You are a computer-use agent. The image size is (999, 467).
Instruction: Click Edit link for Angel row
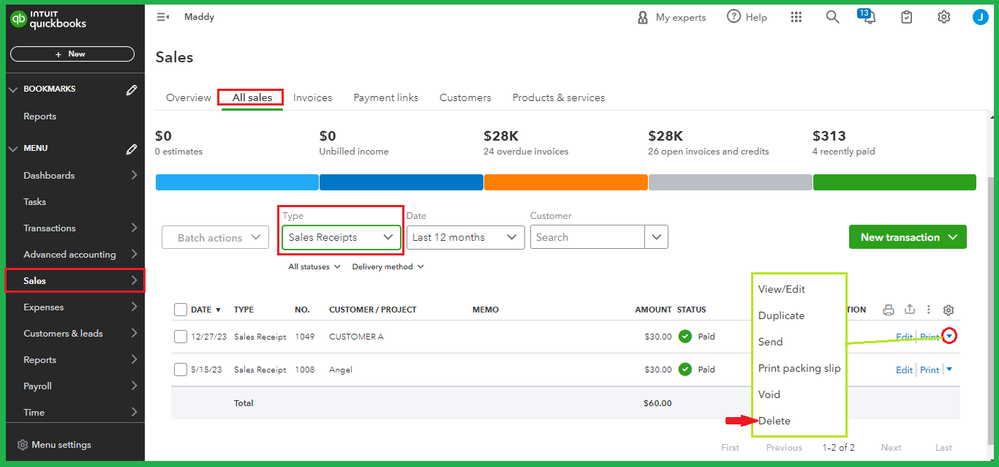(x=904, y=370)
